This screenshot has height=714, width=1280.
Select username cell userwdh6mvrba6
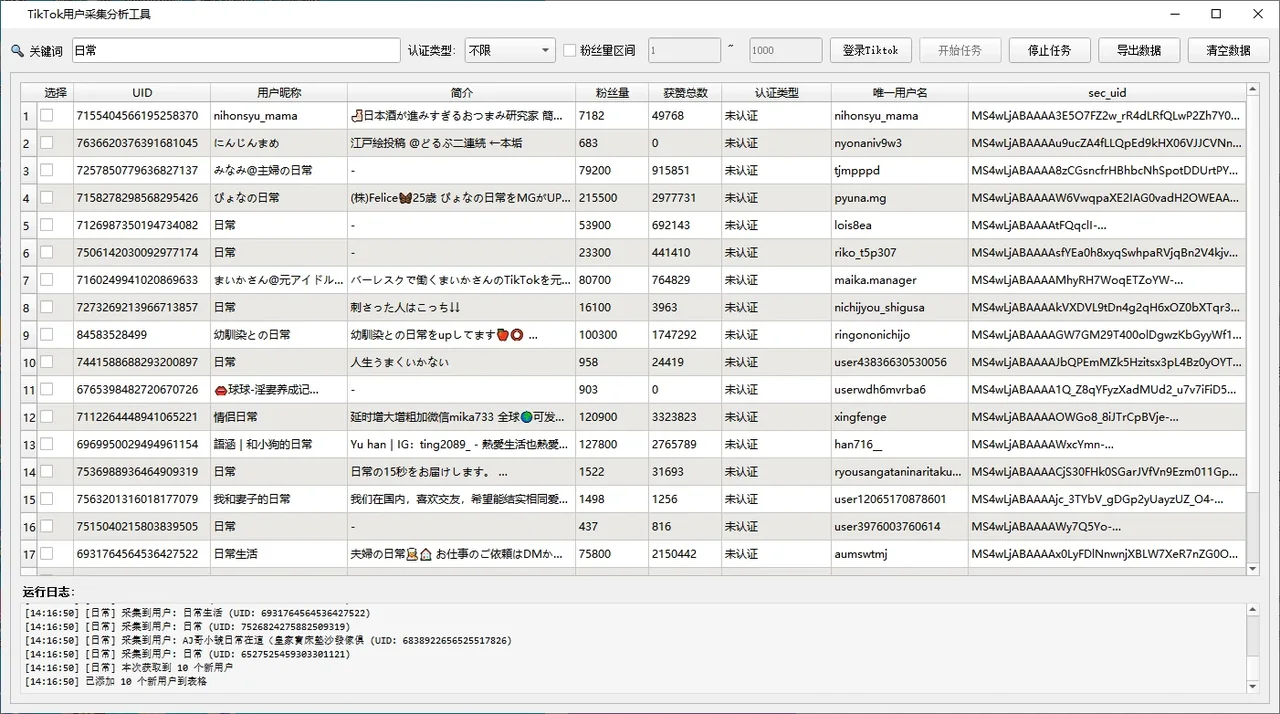tap(899, 389)
